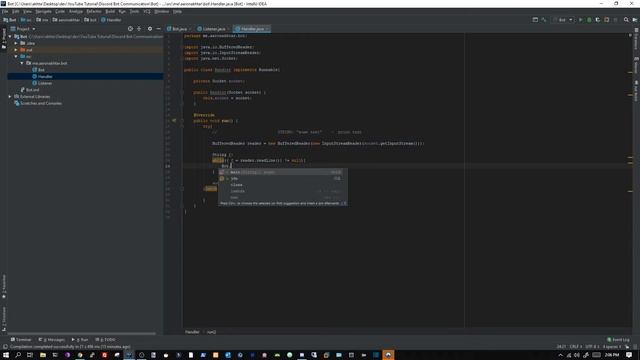Open the Run menu
640x360 pixels.
pos(122,11)
